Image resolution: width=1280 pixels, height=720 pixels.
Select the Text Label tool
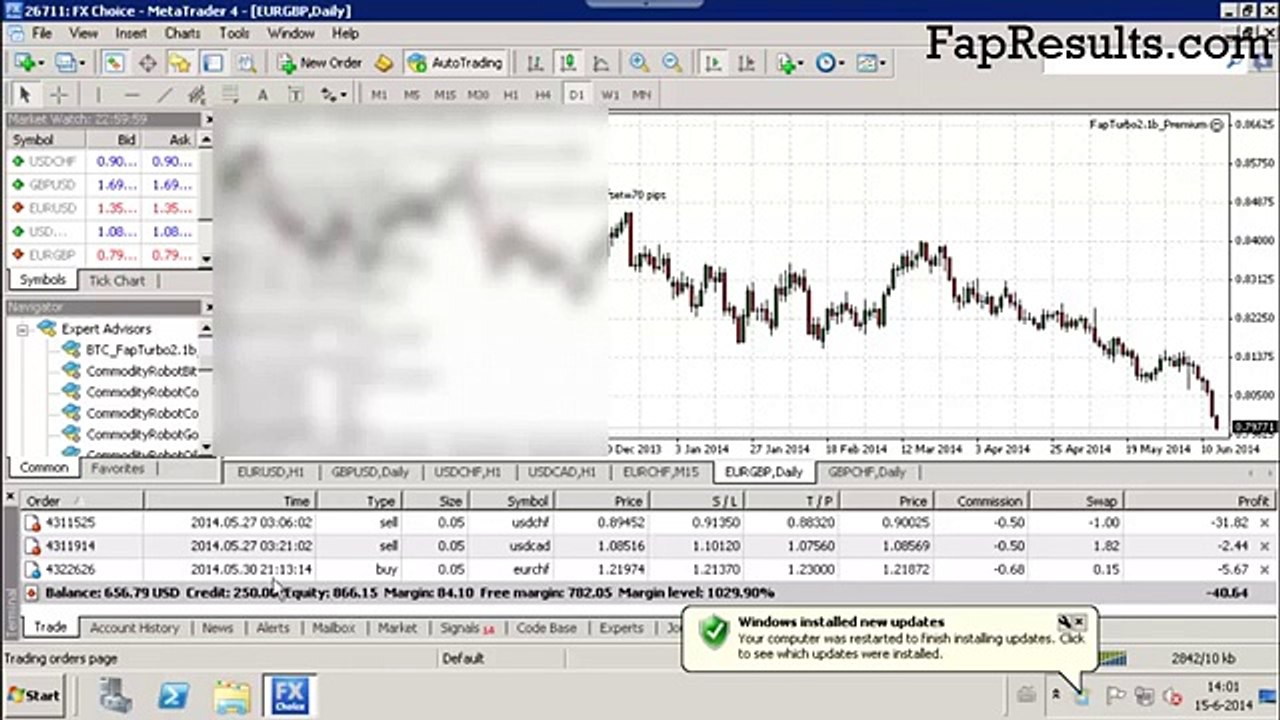click(296, 95)
